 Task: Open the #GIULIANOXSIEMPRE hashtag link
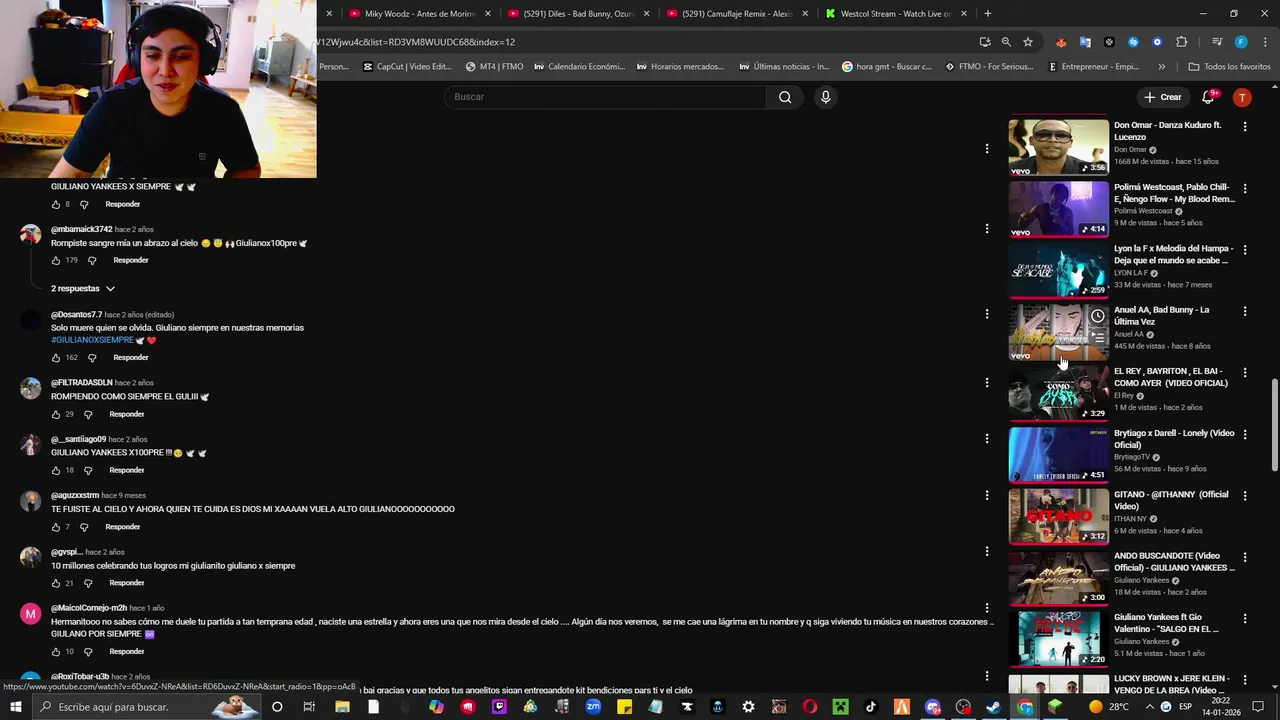click(92, 340)
